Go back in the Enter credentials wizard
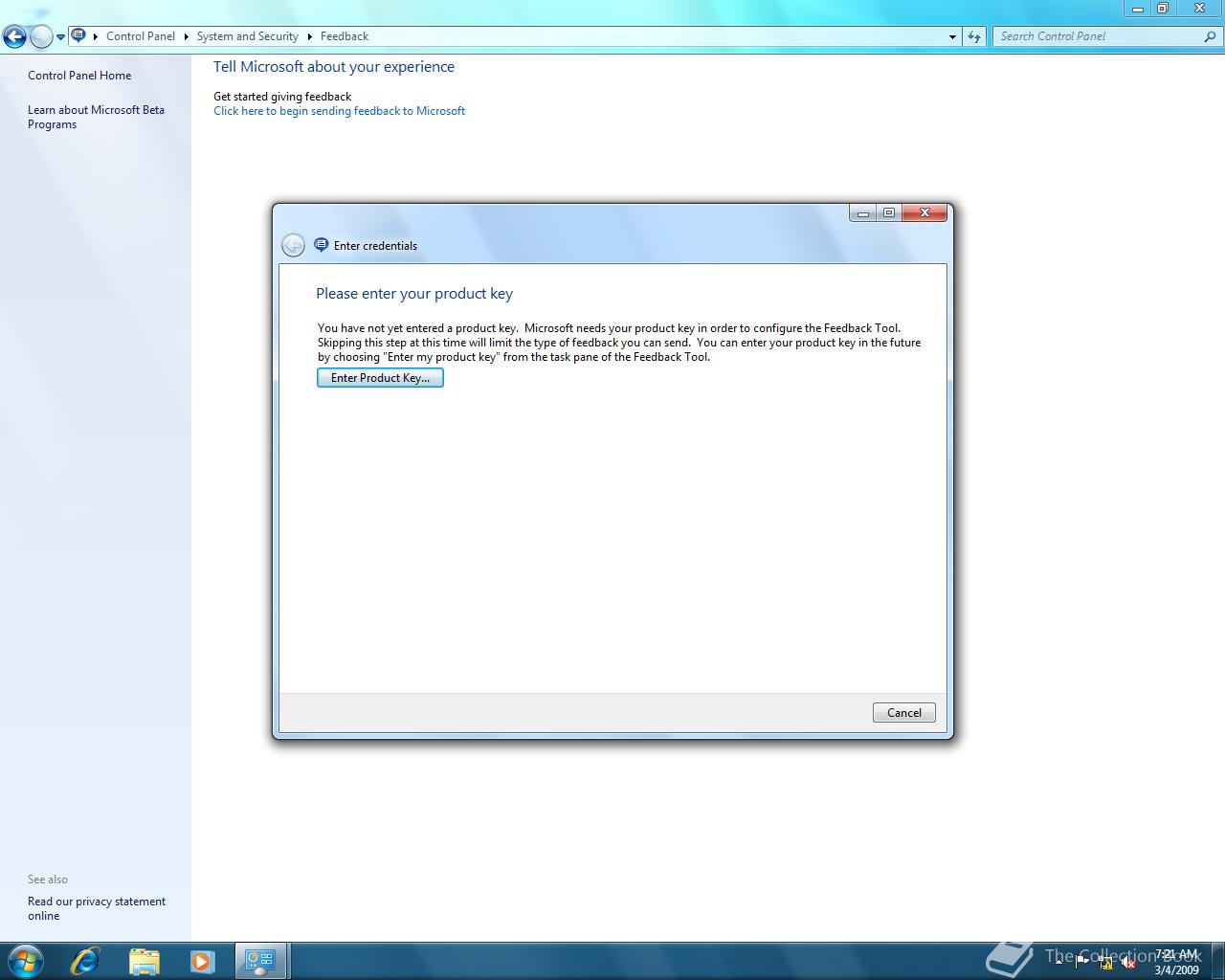Viewport: 1225px width, 980px height. 293,245
